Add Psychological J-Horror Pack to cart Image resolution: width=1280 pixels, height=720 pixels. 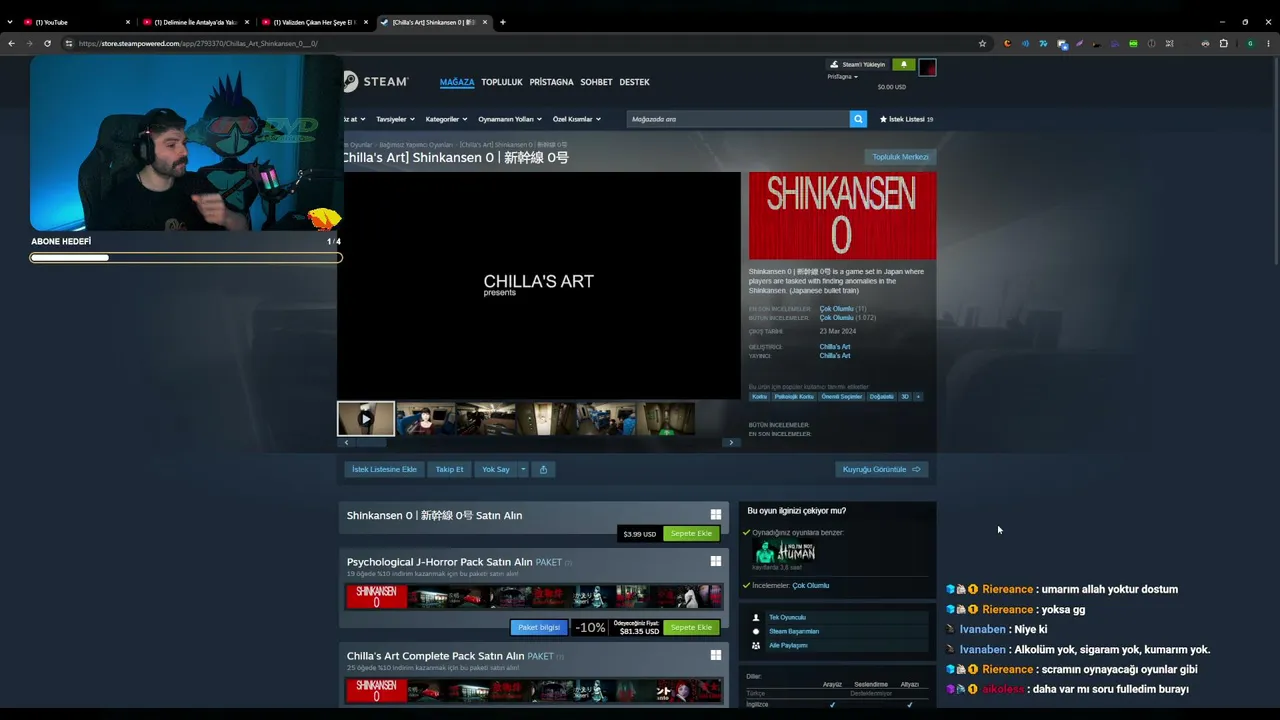point(691,627)
